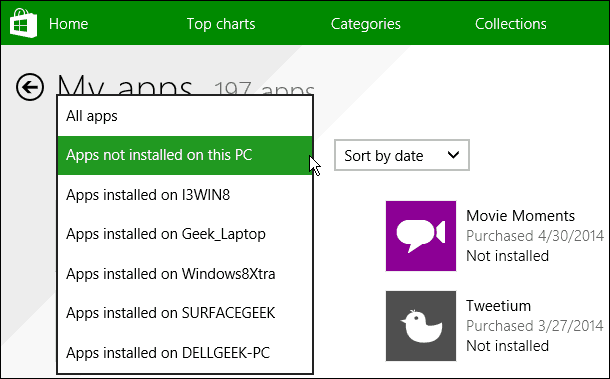Expand the Sort by date chevron

click(453, 155)
